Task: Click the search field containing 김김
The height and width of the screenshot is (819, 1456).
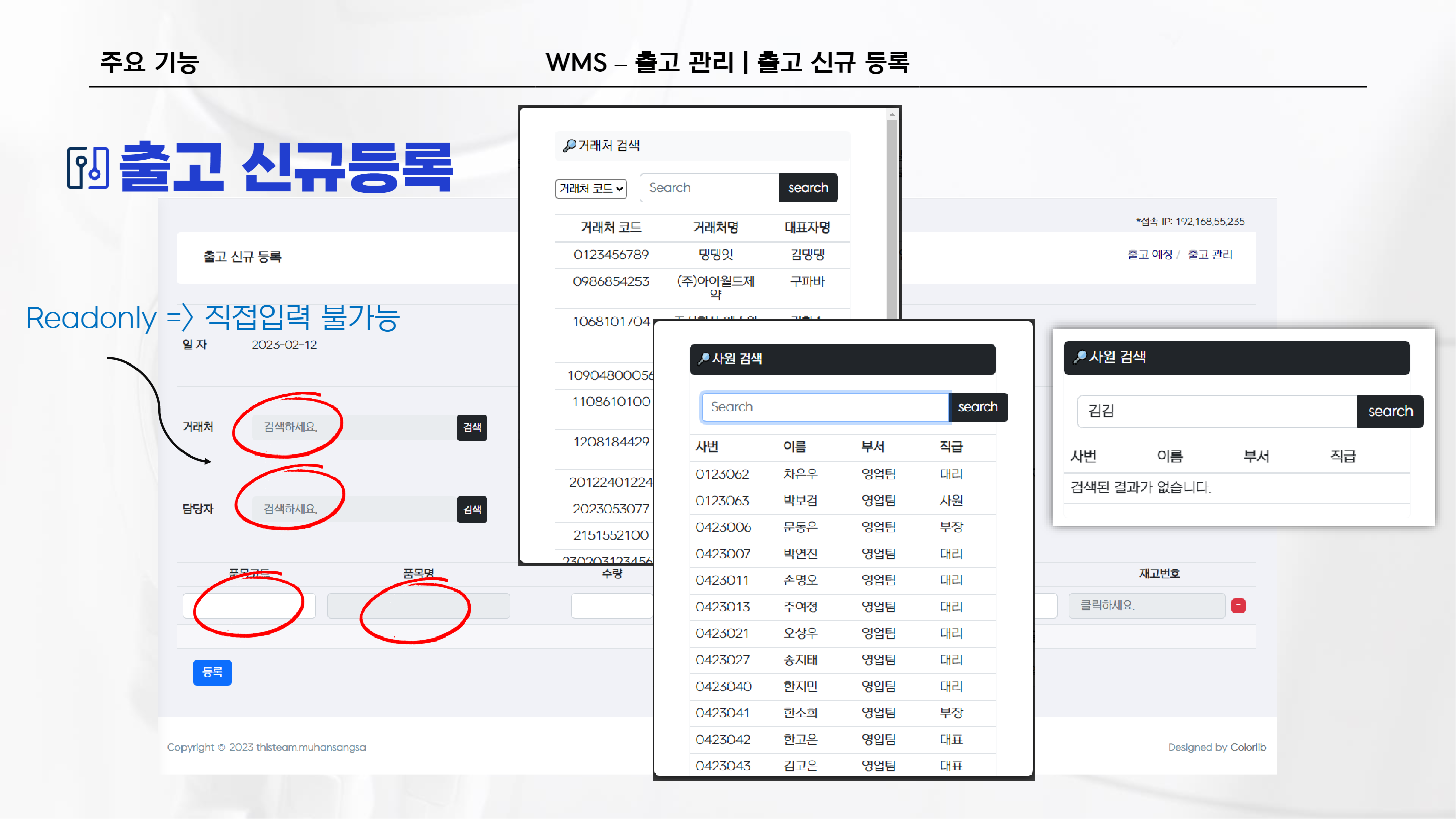Action: [x=1217, y=411]
